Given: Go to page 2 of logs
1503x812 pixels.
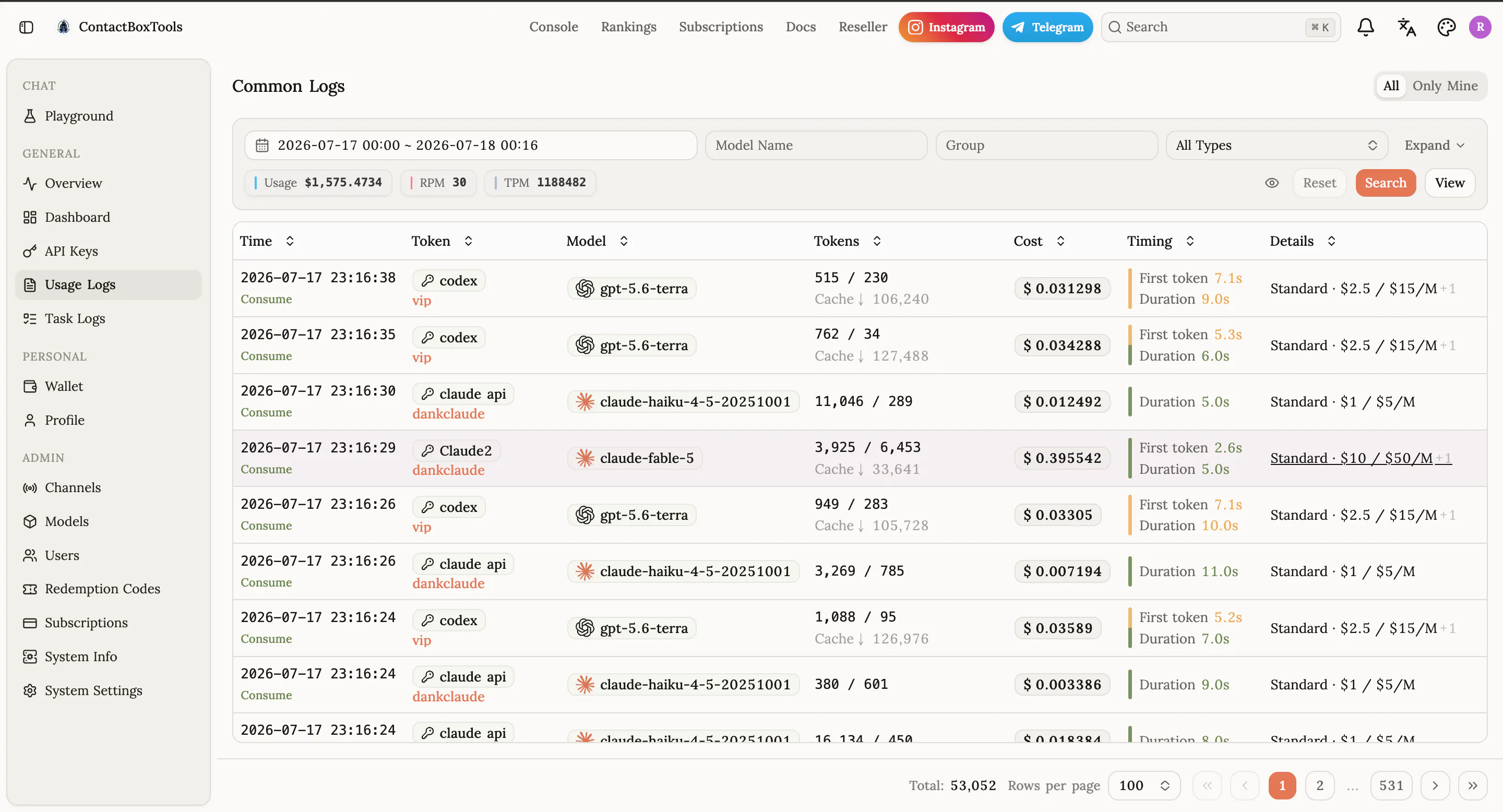Looking at the screenshot, I should pyautogui.click(x=1320, y=786).
